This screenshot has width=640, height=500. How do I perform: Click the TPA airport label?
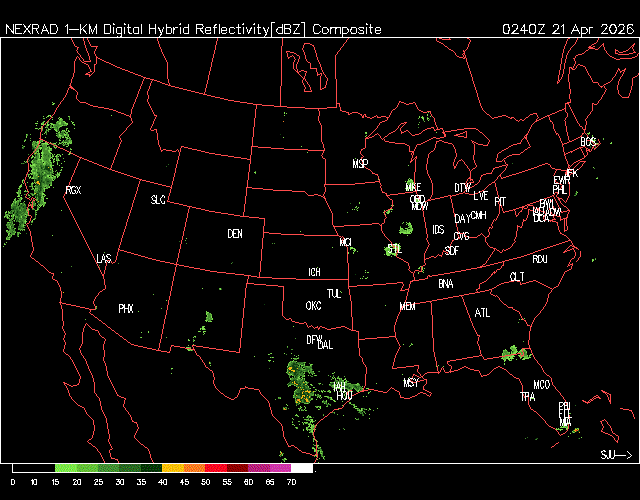527,397
